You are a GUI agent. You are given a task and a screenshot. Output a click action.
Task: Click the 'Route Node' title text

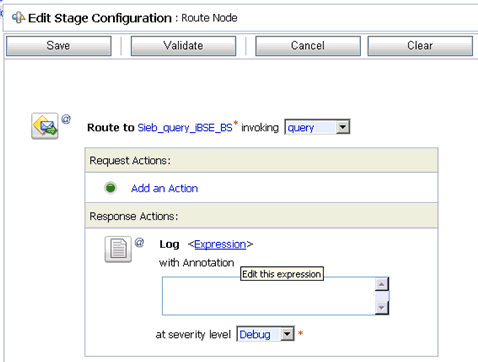(x=209, y=18)
